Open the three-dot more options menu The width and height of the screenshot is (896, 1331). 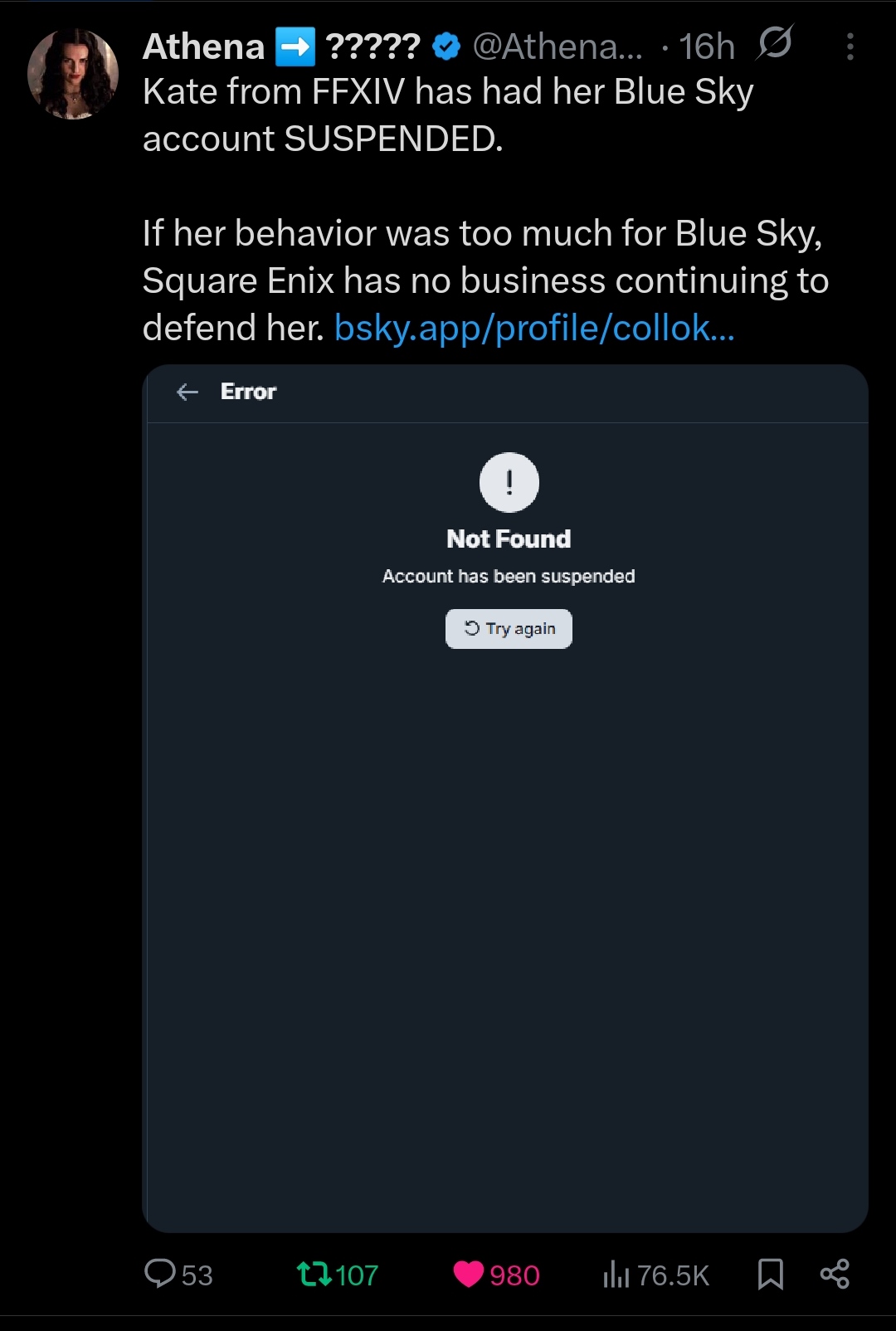pyautogui.click(x=850, y=46)
